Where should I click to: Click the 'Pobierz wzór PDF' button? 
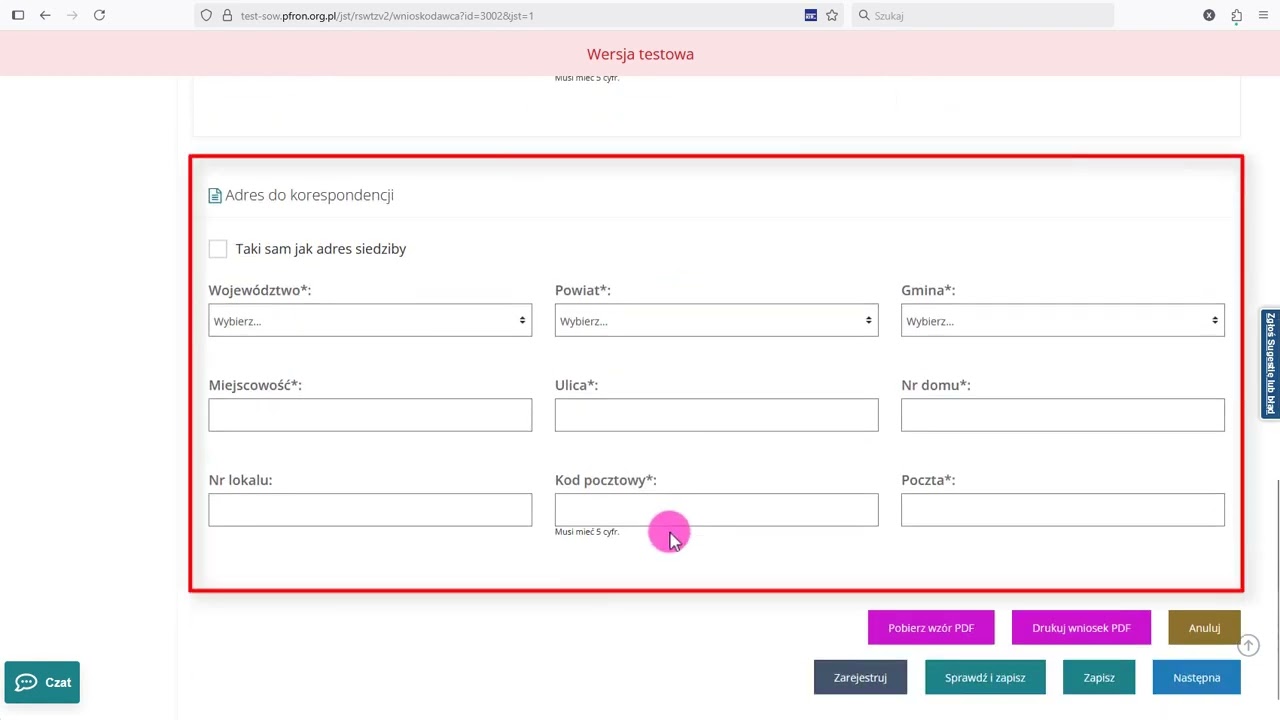pos(931,628)
